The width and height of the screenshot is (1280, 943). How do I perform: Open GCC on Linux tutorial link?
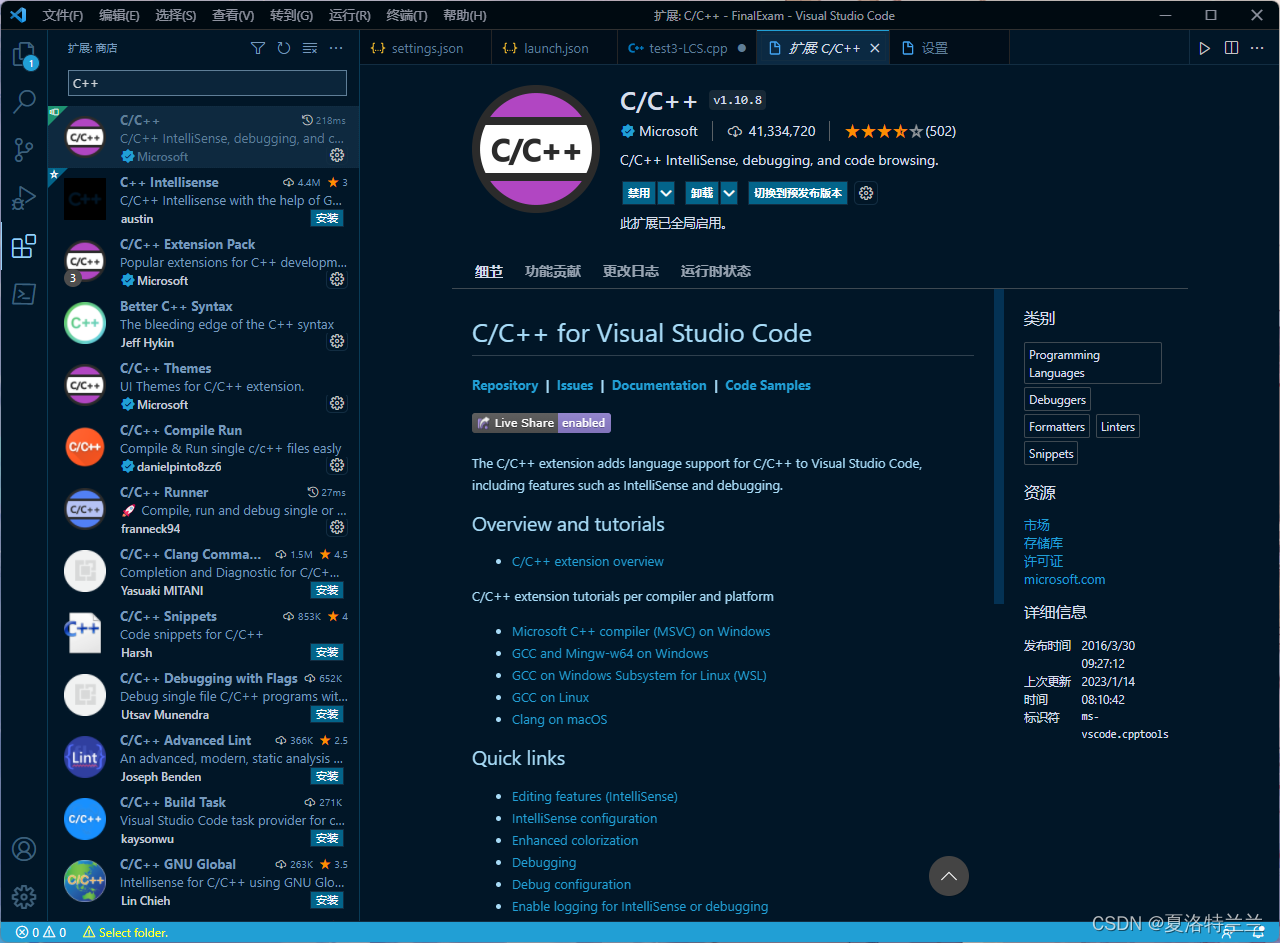[x=550, y=697]
